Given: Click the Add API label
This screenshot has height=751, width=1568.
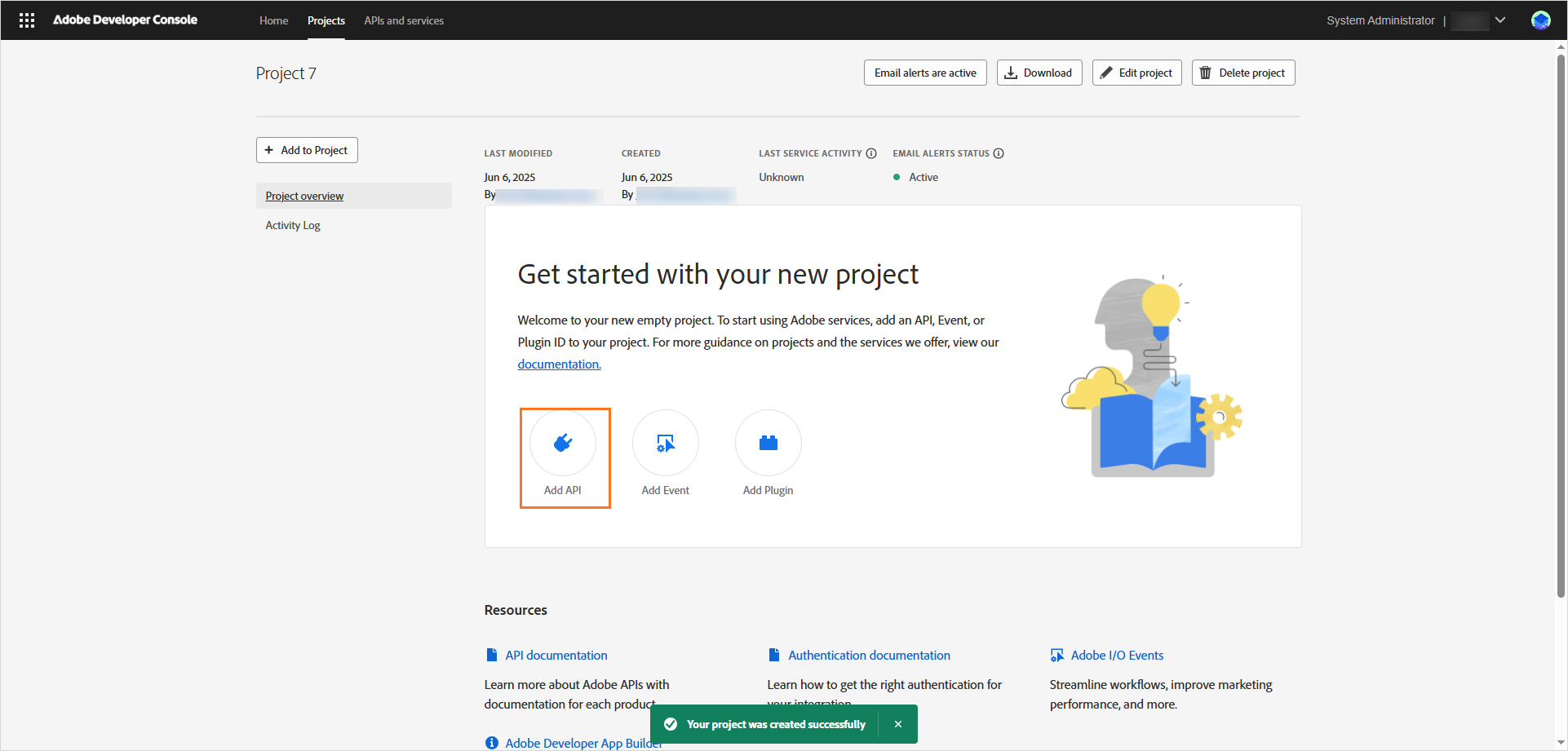Looking at the screenshot, I should pos(563,490).
